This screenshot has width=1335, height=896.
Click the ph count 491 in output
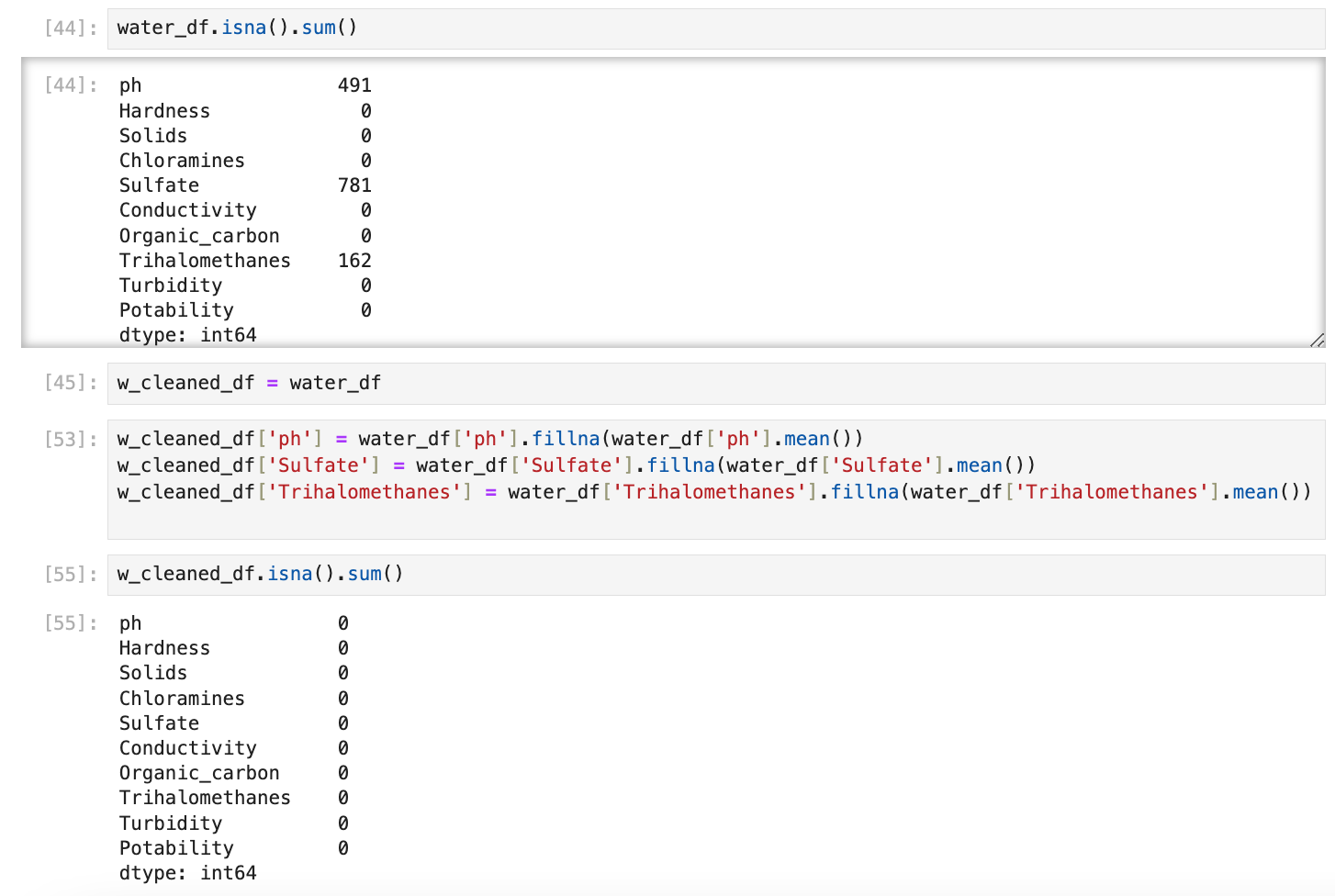coord(354,85)
